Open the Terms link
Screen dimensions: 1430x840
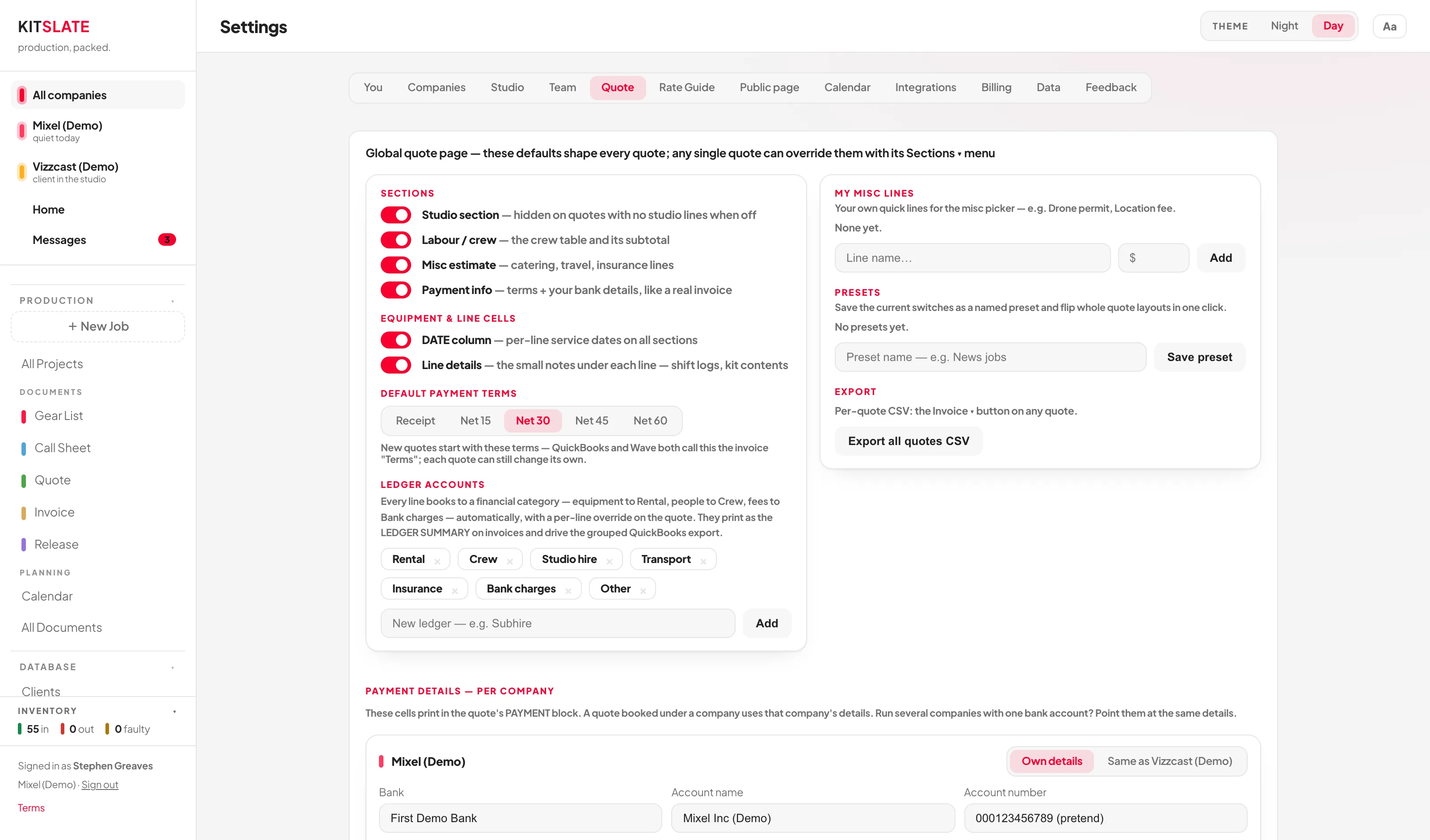[x=31, y=808]
